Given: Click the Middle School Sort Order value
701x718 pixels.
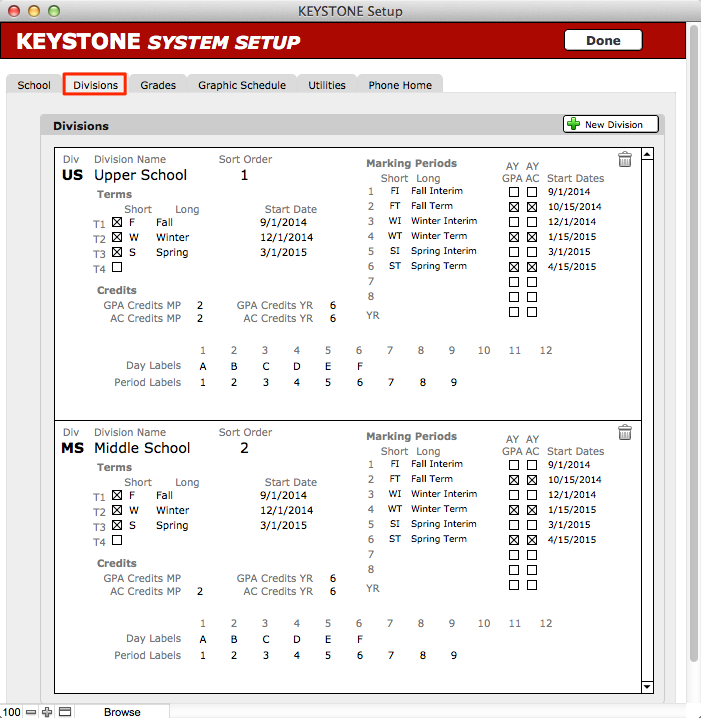Looking at the screenshot, I should tap(244, 448).
